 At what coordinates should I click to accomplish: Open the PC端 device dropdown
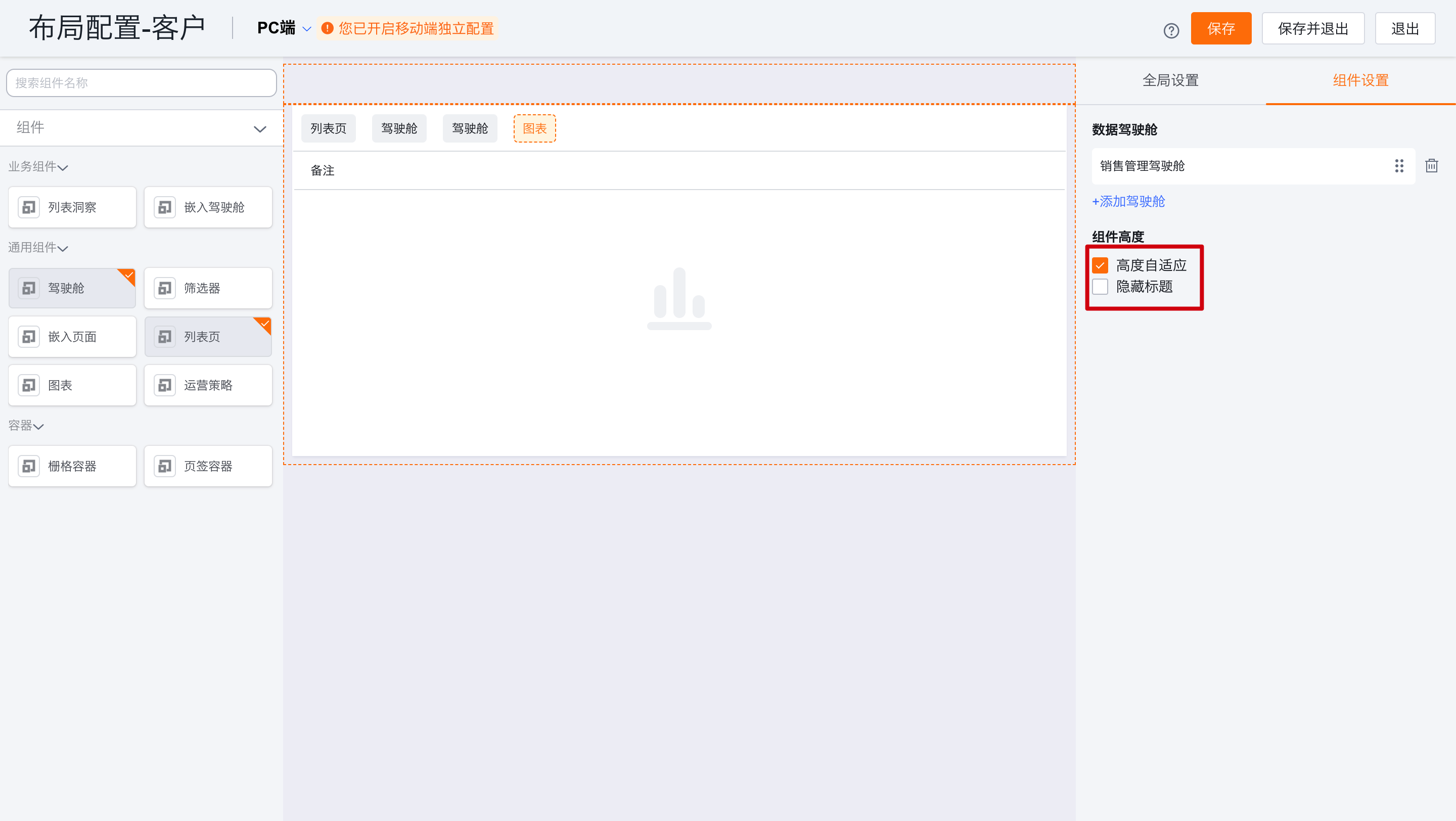coord(284,28)
